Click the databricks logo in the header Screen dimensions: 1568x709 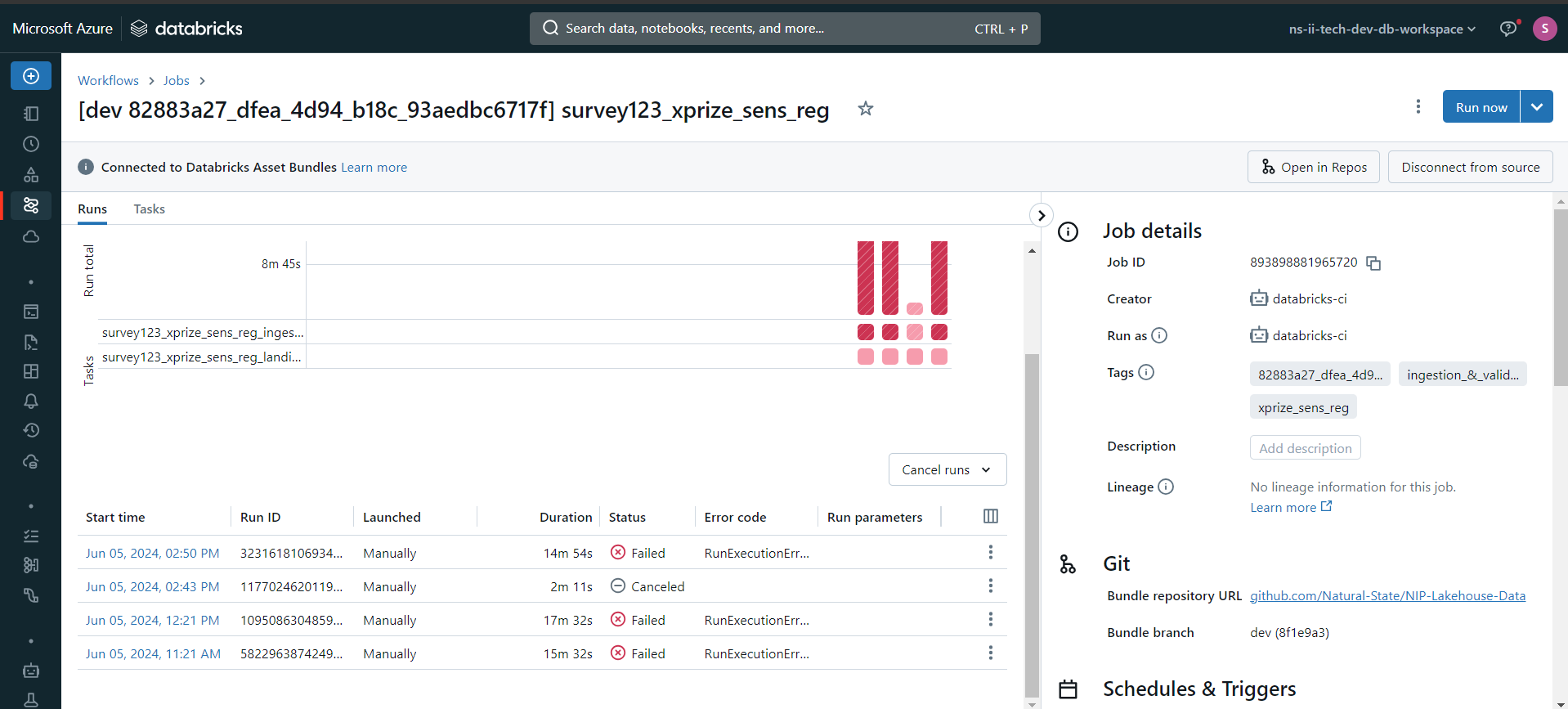[187, 29]
